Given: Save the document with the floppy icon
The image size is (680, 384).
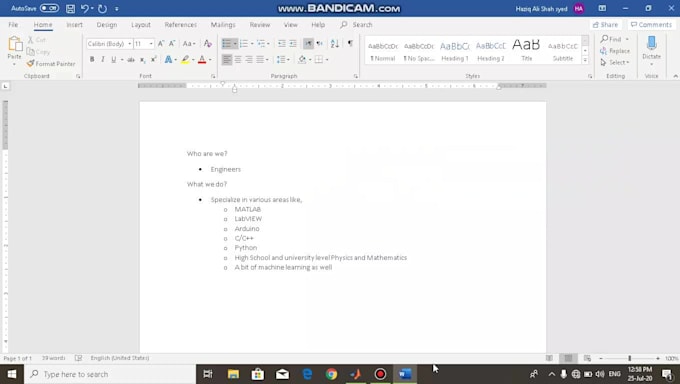Looking at the screenshot, I should pos(70,8).
